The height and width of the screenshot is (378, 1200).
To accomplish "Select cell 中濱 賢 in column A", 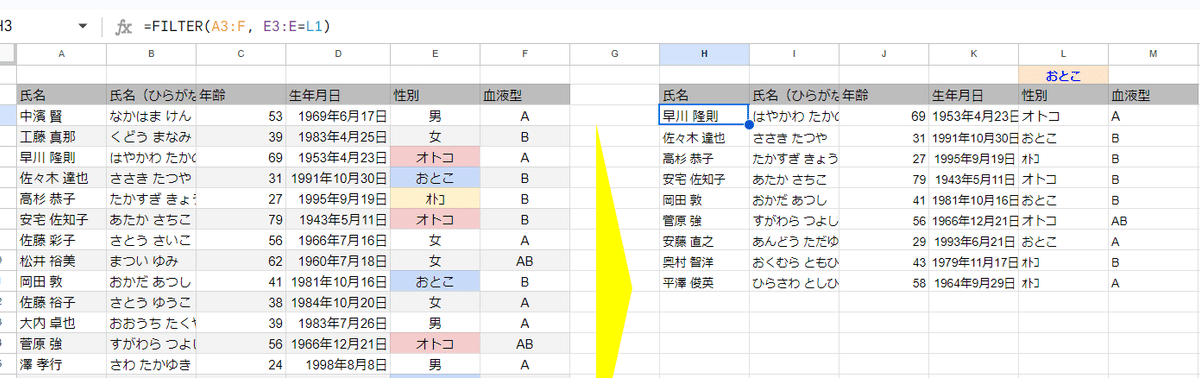I will coord(62,116).
